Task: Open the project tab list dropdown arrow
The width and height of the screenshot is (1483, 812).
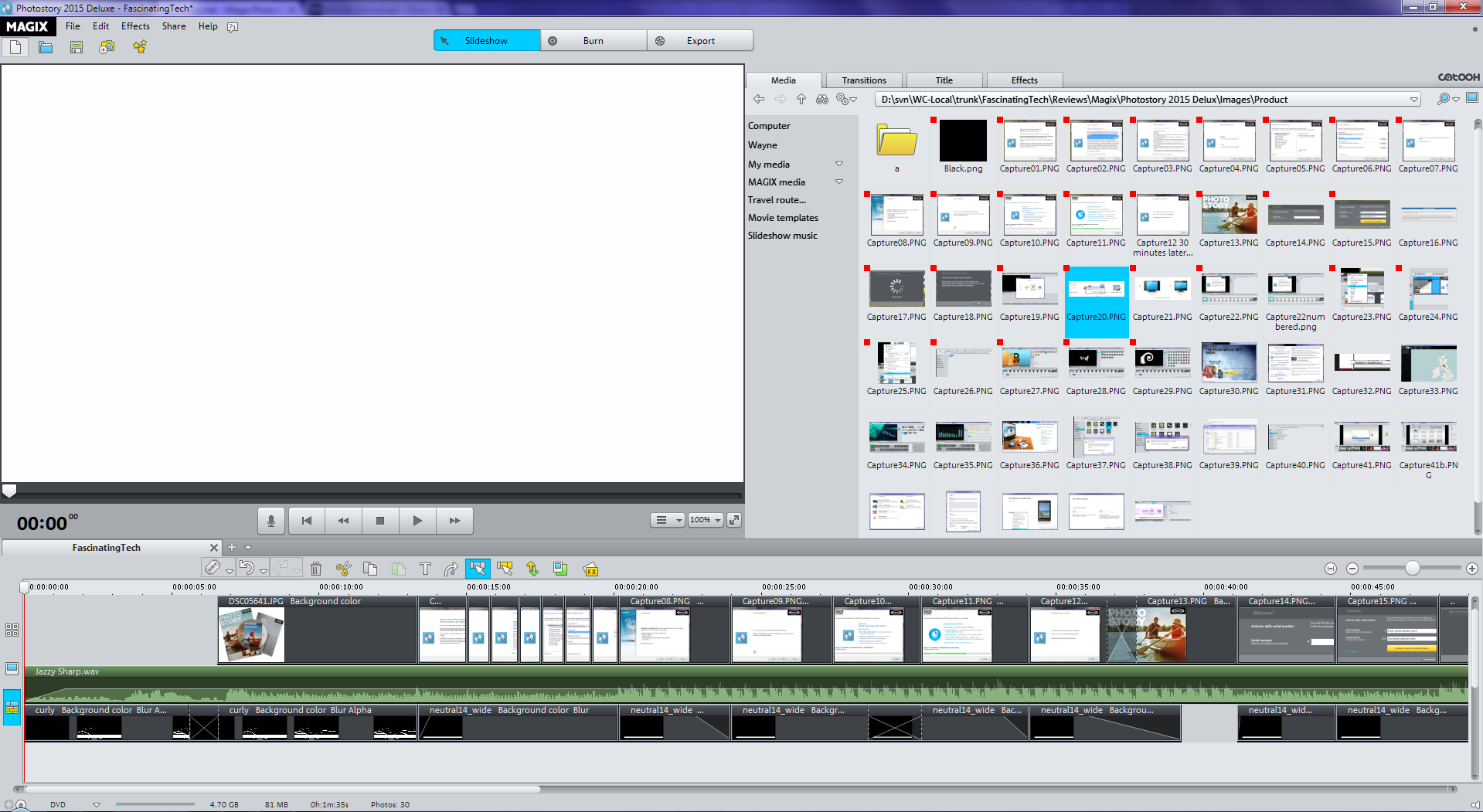Action: 248,547
